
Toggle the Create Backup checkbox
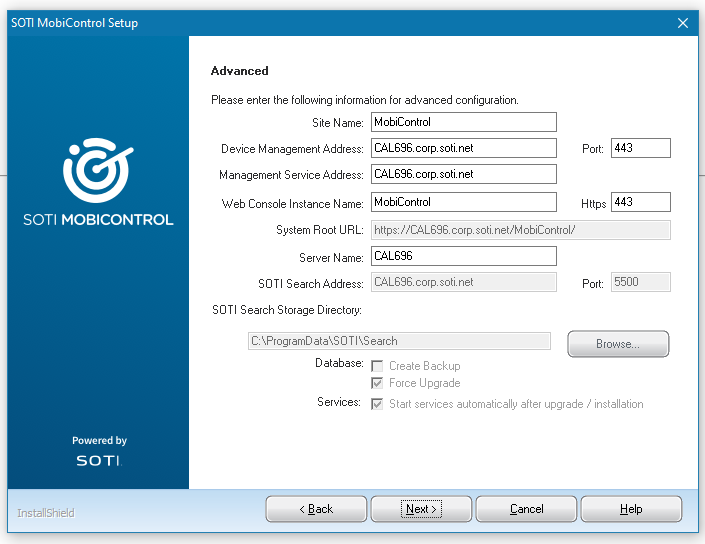click(377, 366)
